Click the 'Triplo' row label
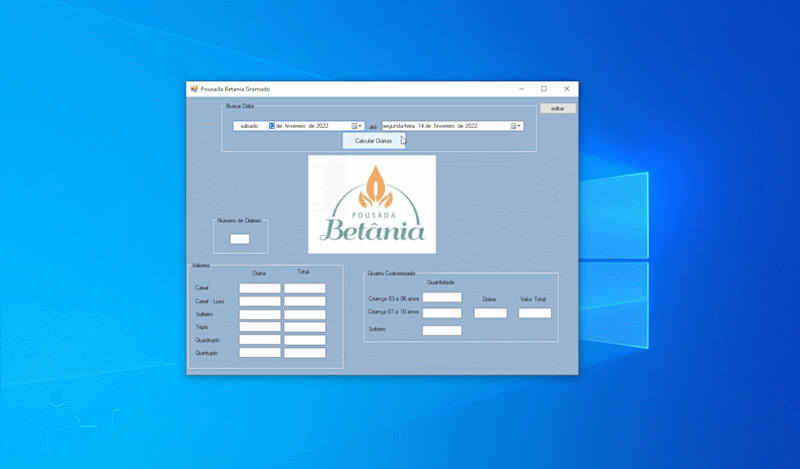800x469 pixels. [x=202, y=327]
